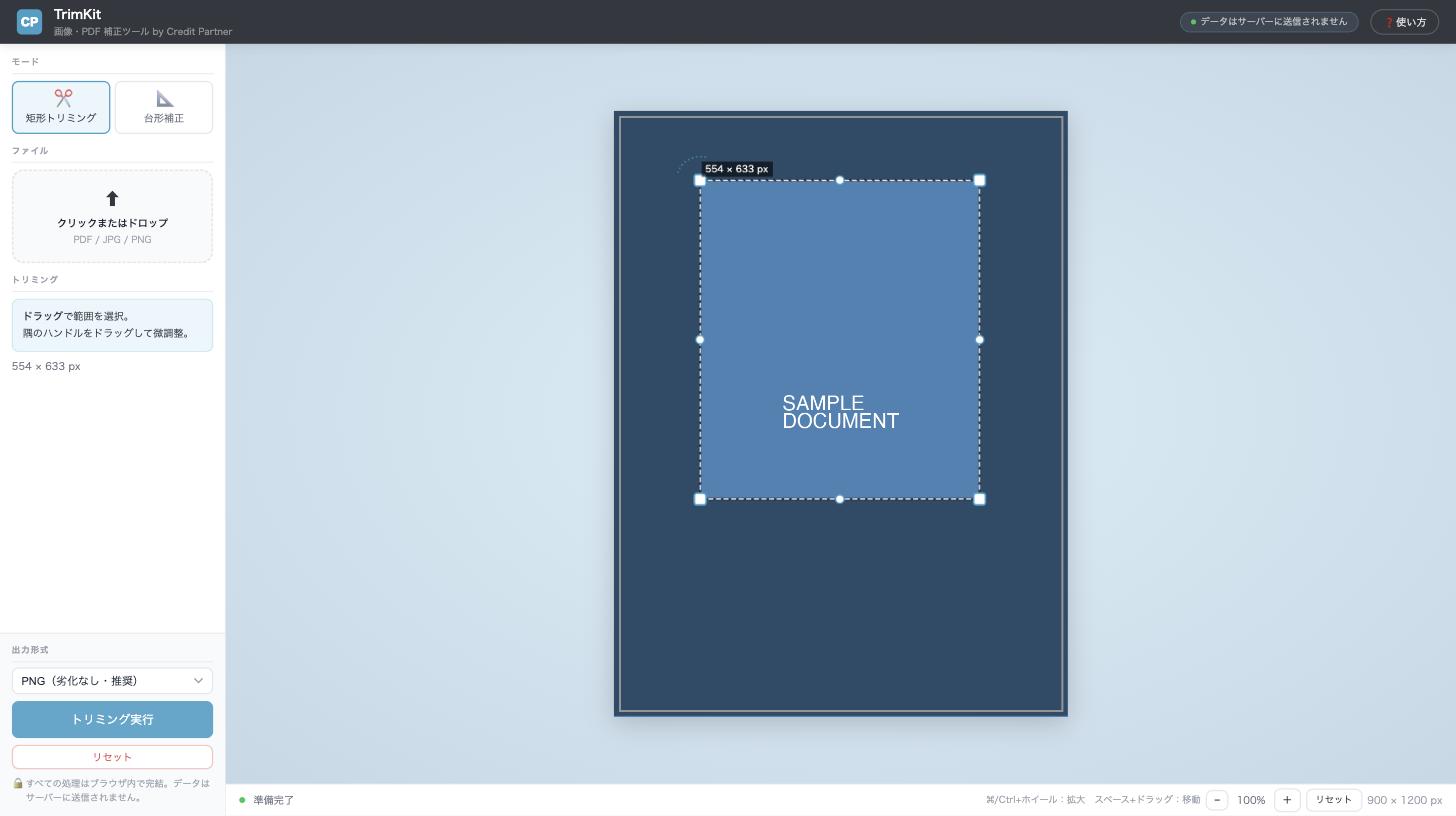Click the upload arrow in the file drop zone
Screen dimensions: 1456x816
pos(112,199)
